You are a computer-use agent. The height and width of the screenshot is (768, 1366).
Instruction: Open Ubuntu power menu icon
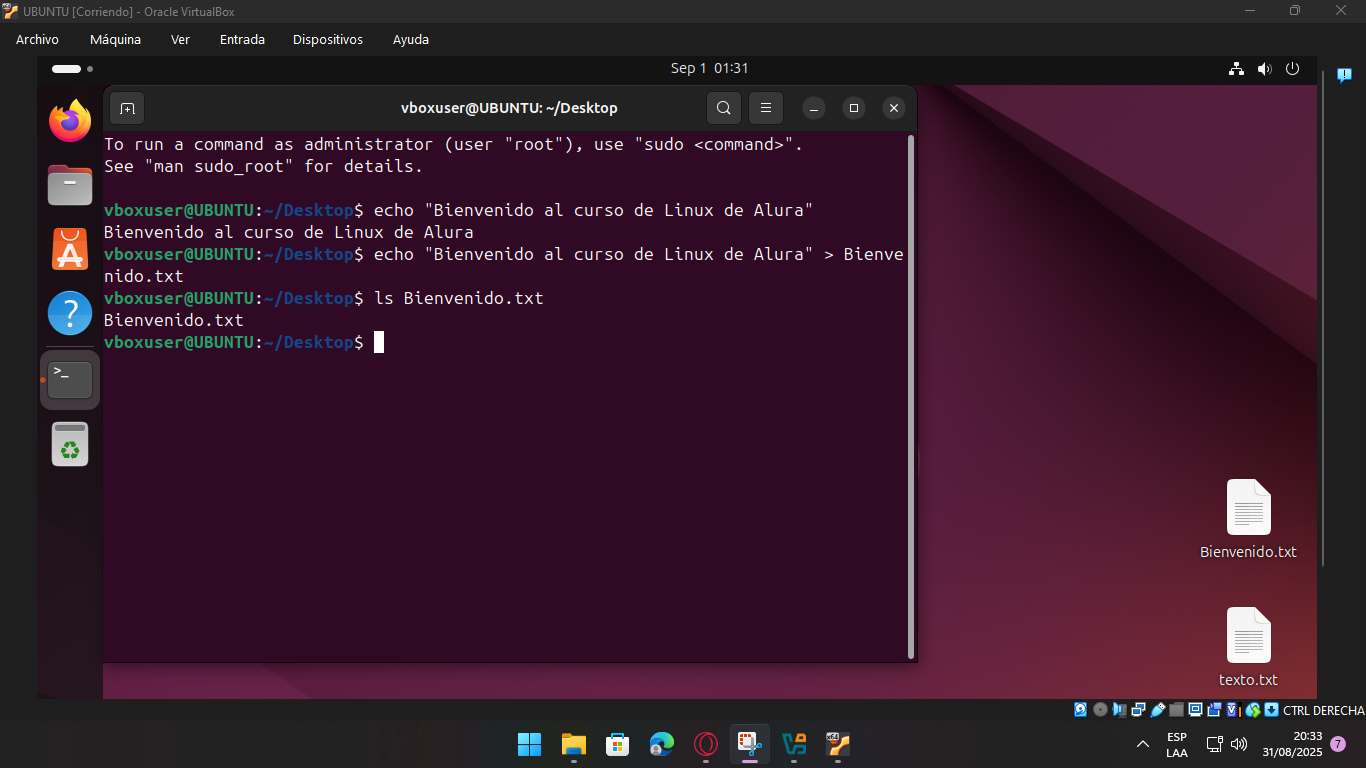[x=1292, y=69]
